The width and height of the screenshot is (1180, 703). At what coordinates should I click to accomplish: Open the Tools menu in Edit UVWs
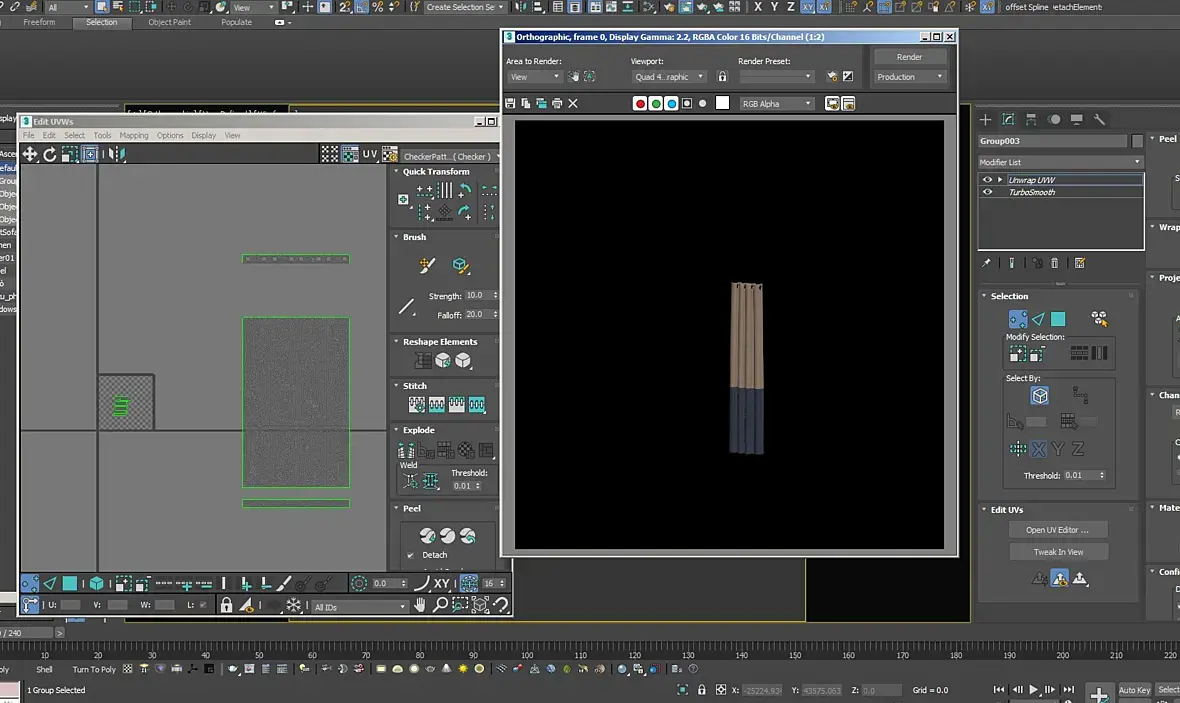coord(102,135)
